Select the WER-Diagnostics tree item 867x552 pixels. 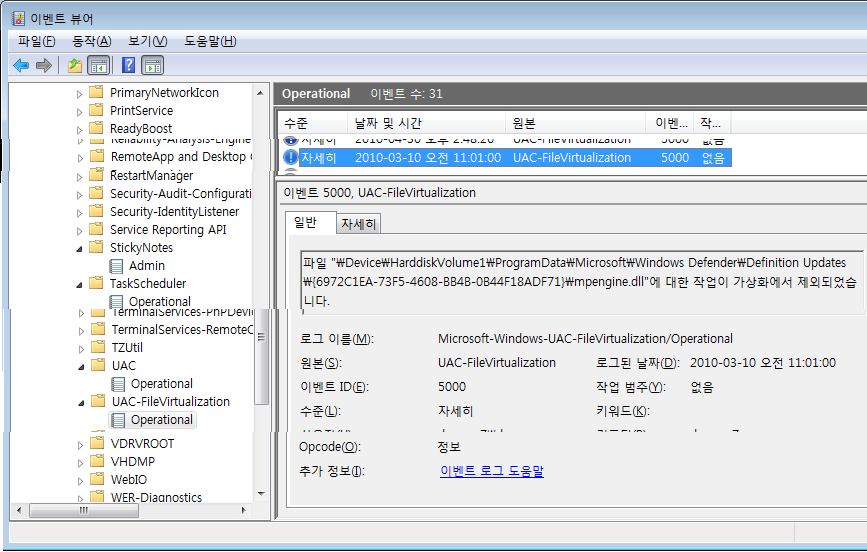156,497
